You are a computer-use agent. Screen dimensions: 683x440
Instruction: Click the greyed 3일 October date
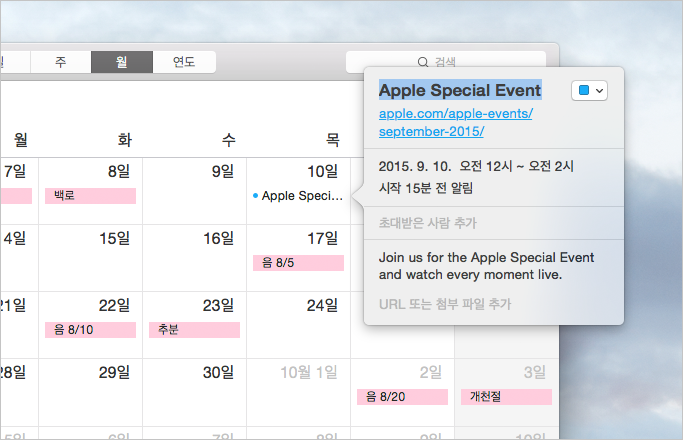click(535, 372)
